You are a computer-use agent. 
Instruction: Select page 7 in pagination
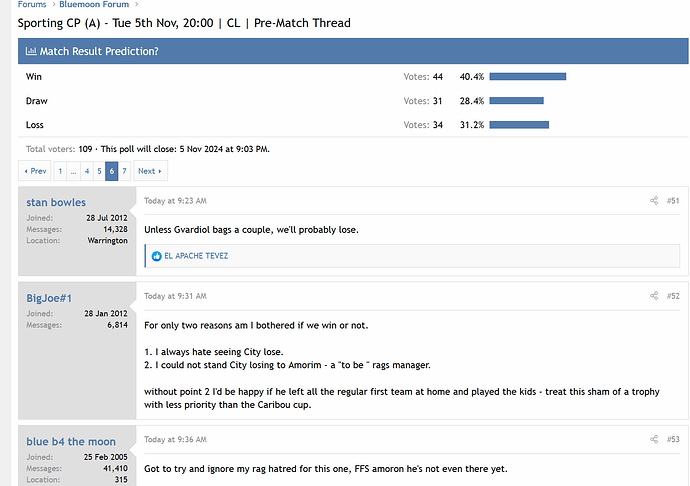(124, 171)
